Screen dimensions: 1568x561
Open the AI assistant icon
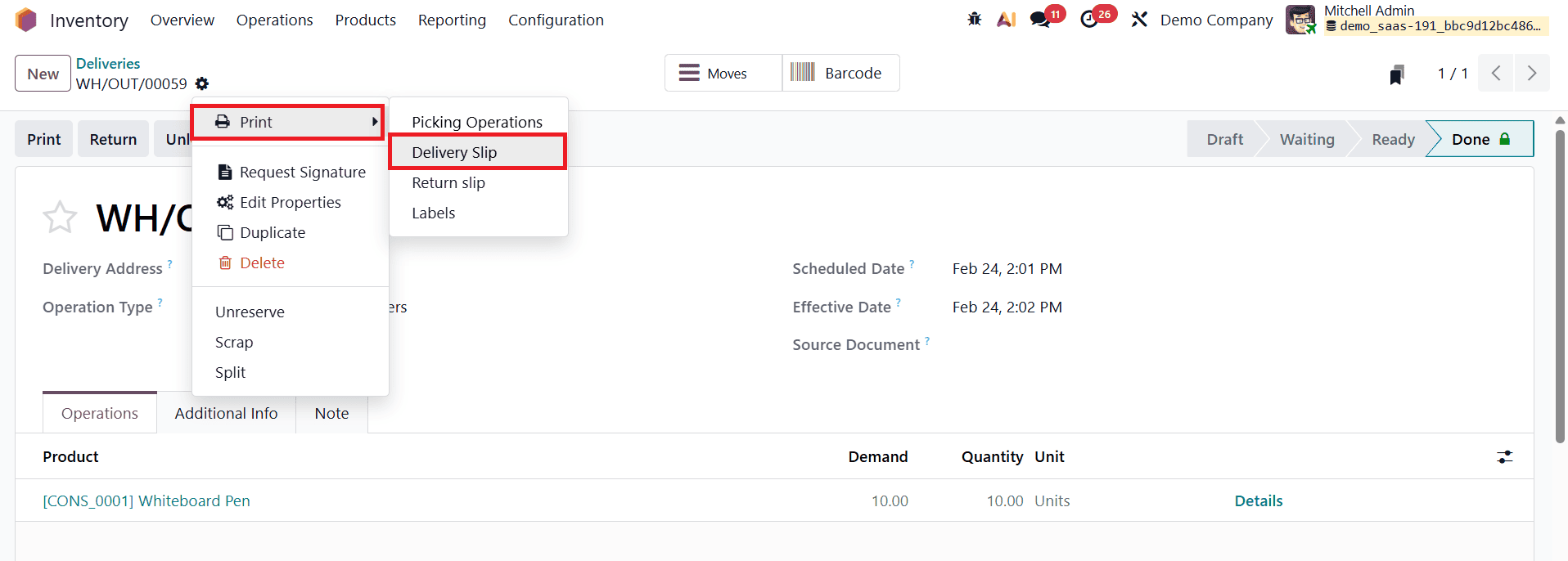point(1007,19)
